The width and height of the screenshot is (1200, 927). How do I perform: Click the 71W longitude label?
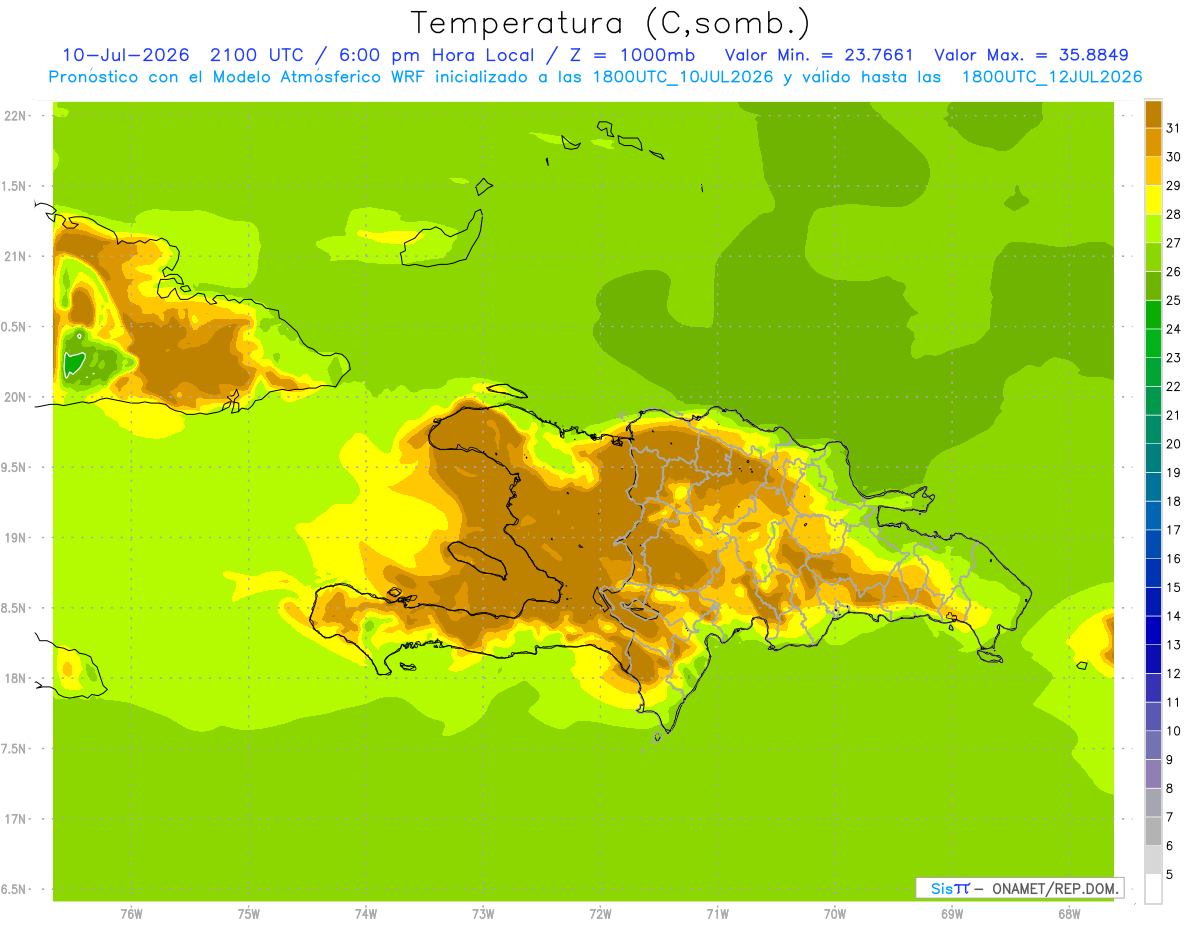[717, 913]
